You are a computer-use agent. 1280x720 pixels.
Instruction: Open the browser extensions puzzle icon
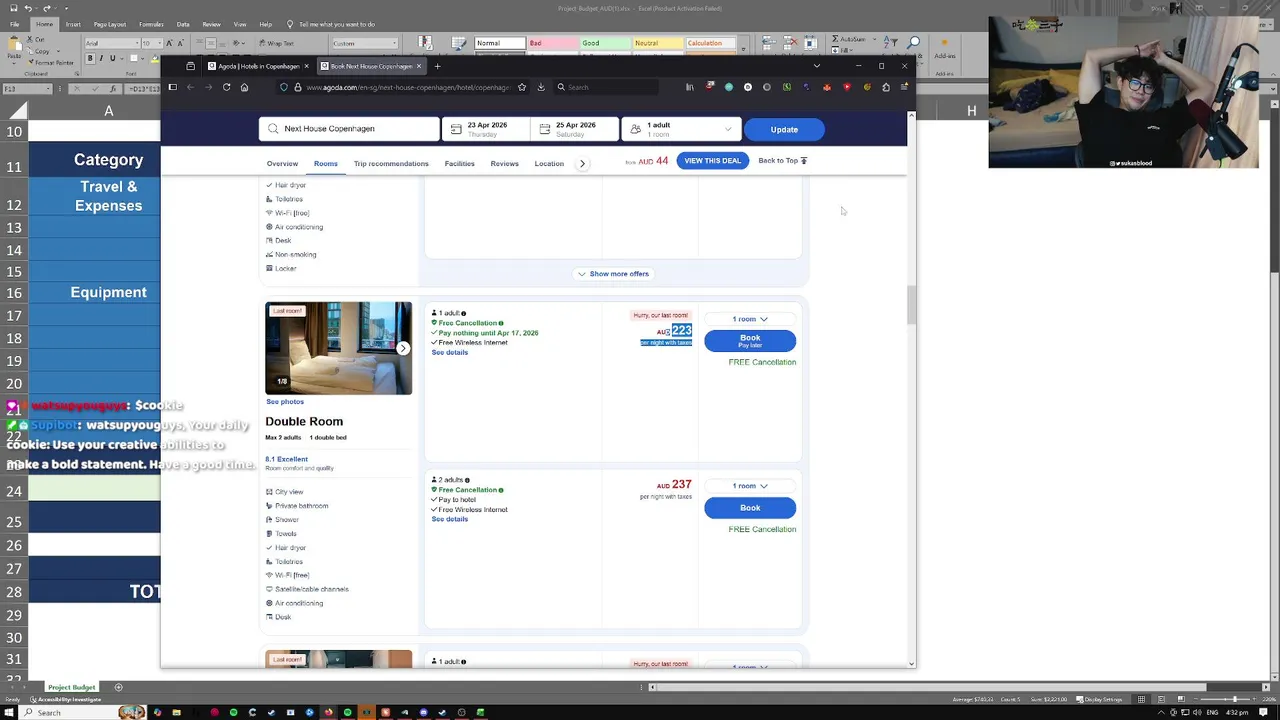click(885, 87)
